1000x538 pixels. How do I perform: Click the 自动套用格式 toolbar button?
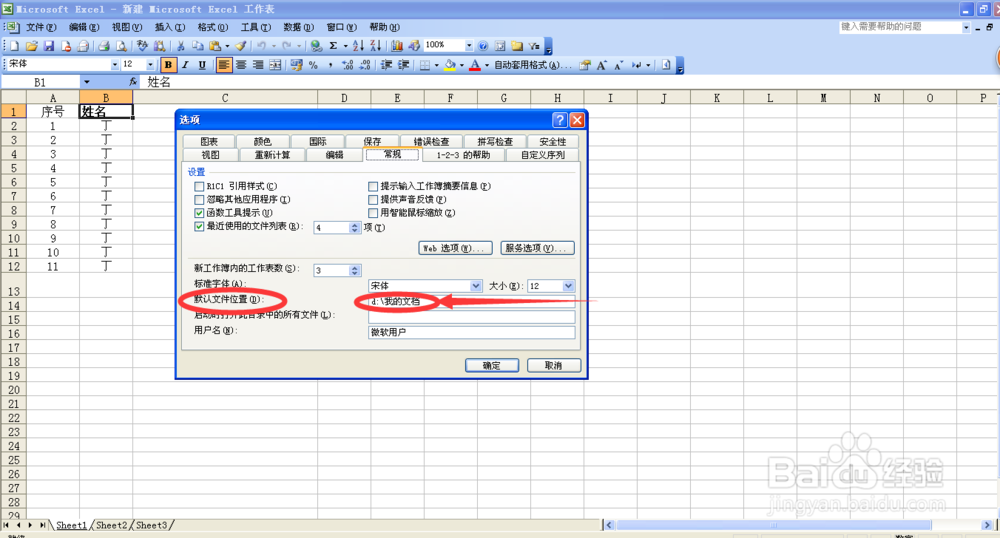coord(533,64)
